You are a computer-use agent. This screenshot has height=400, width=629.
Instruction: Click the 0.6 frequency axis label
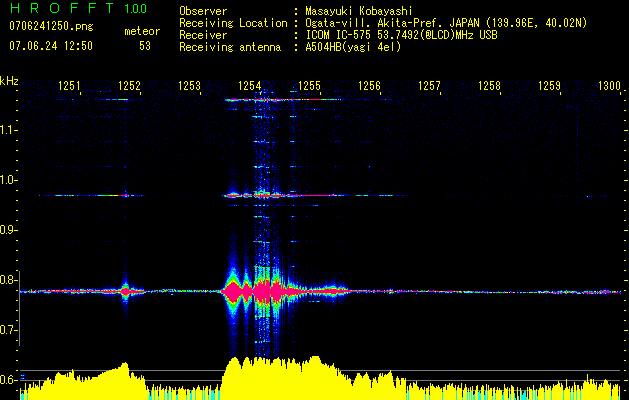pos(9,380)
